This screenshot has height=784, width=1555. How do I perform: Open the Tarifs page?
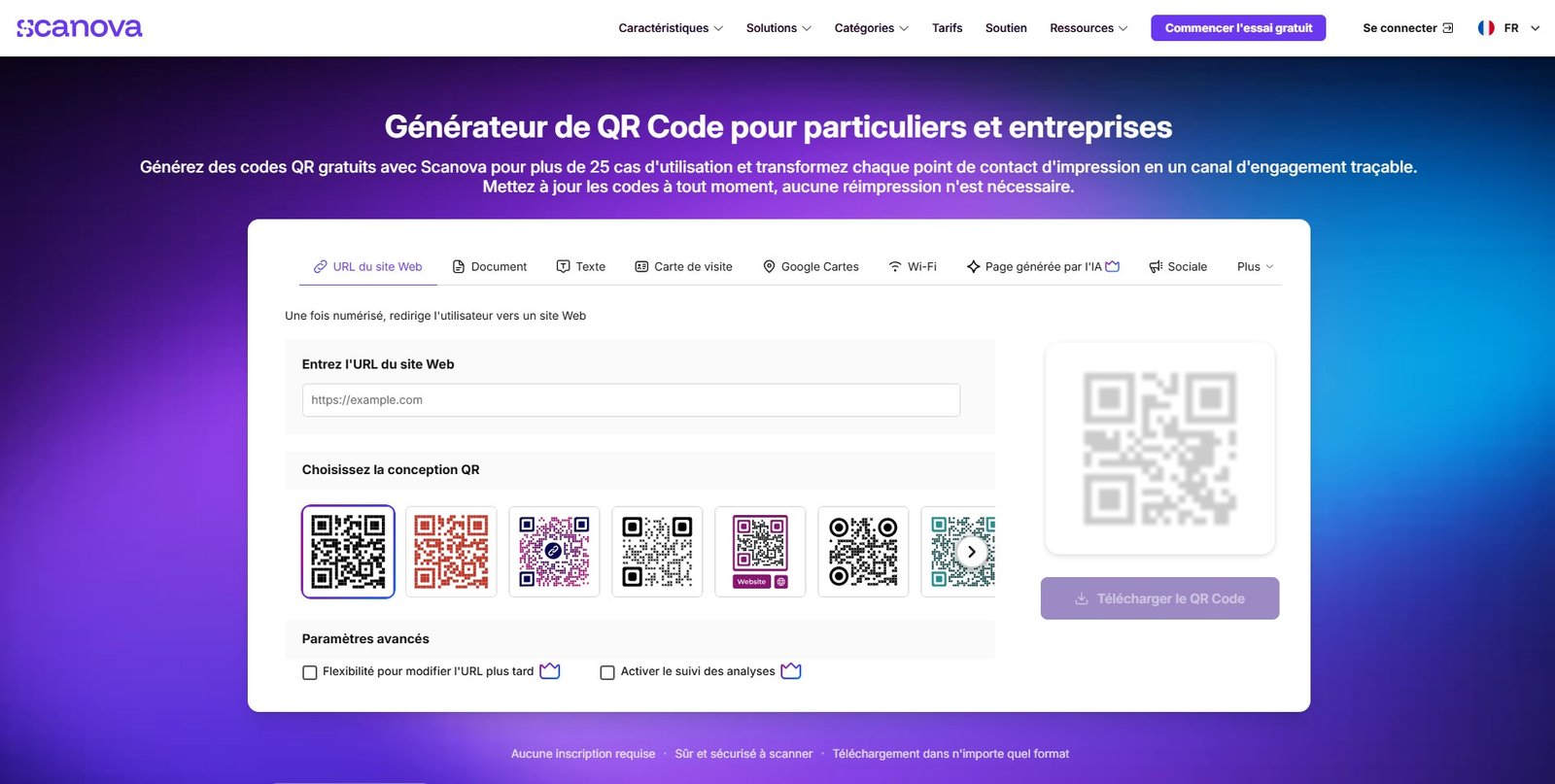tap(947, 28)
